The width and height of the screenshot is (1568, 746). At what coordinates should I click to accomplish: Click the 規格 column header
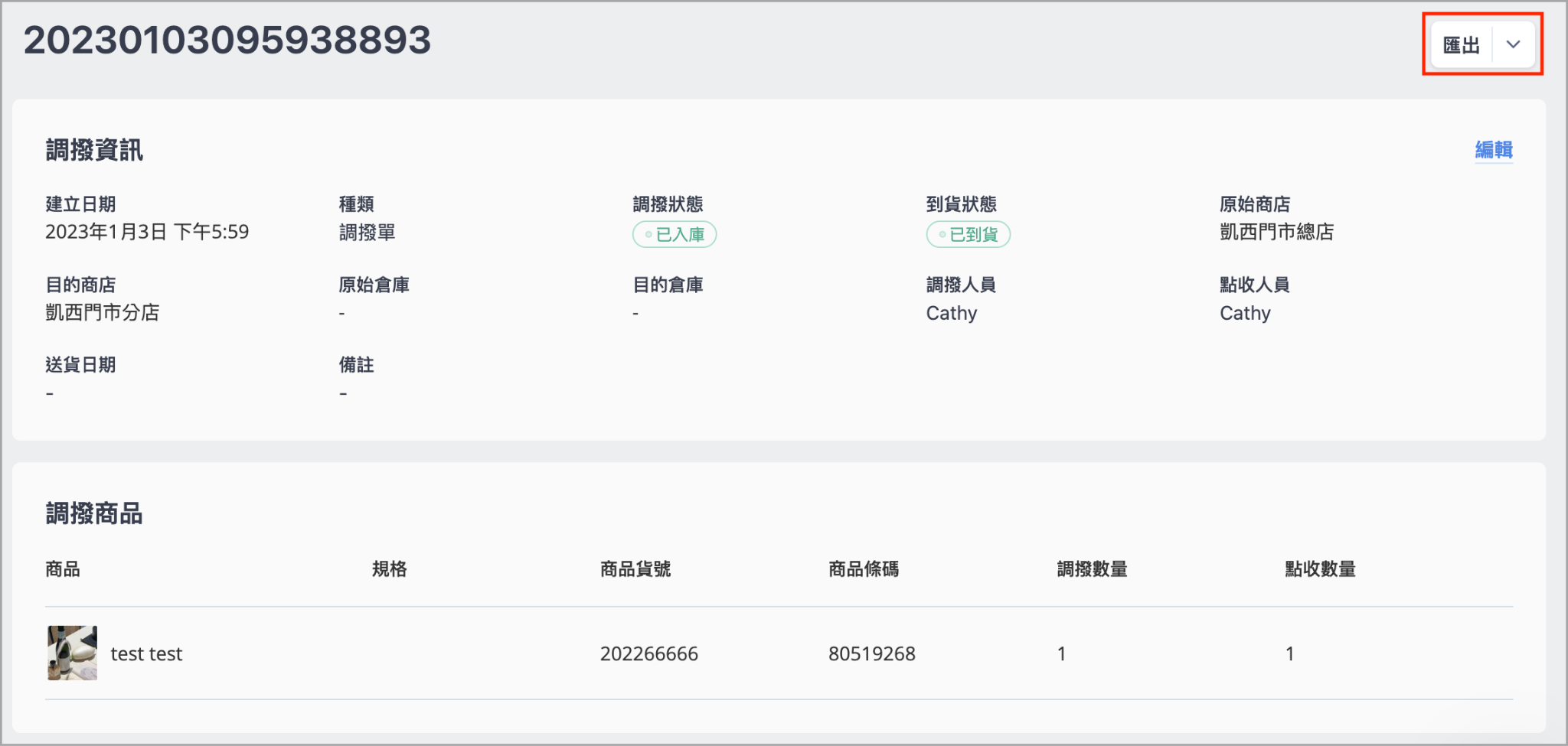click(389, 569)
